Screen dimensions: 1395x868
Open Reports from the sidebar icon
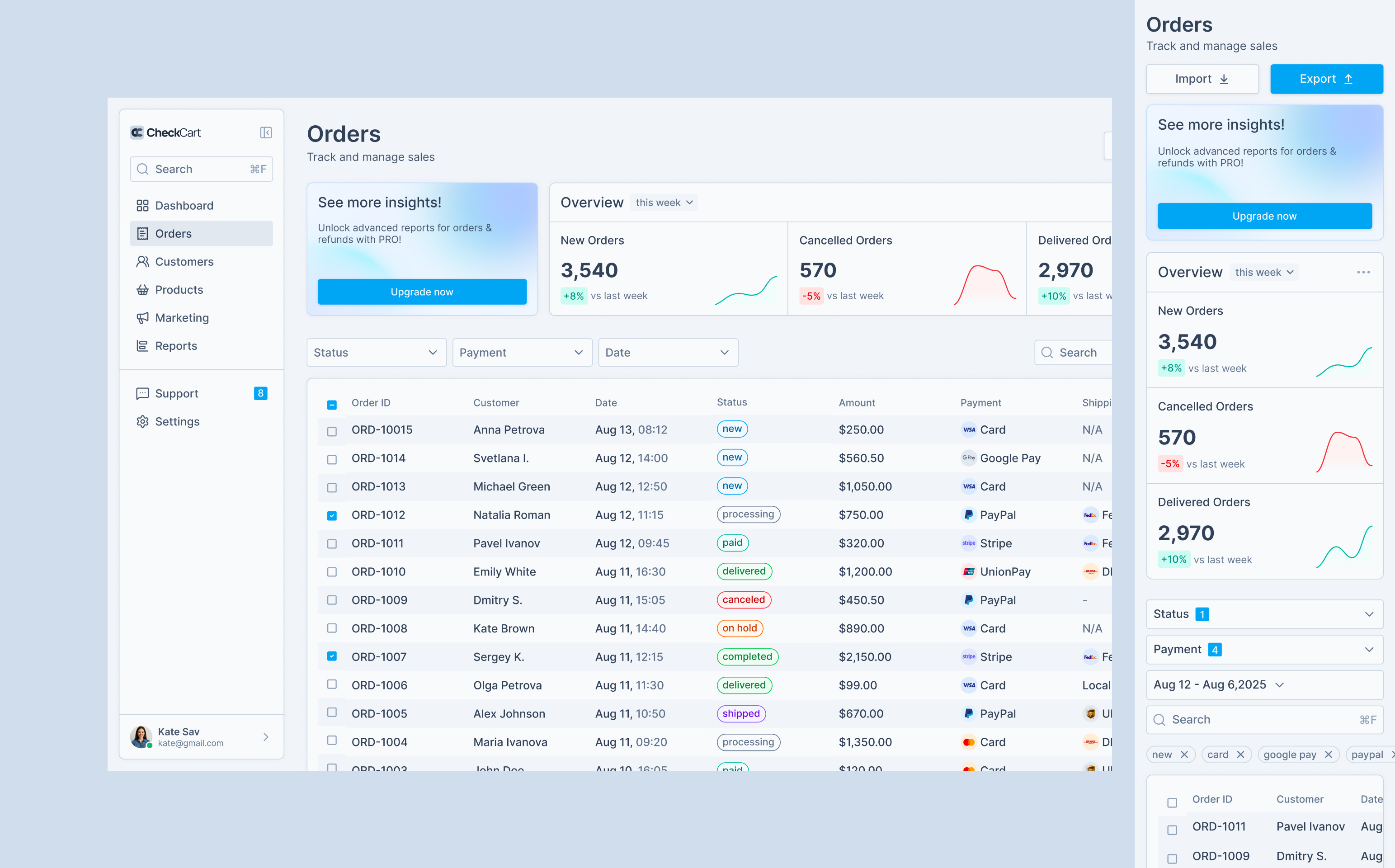pyautogui.click(x=143, y=345)
